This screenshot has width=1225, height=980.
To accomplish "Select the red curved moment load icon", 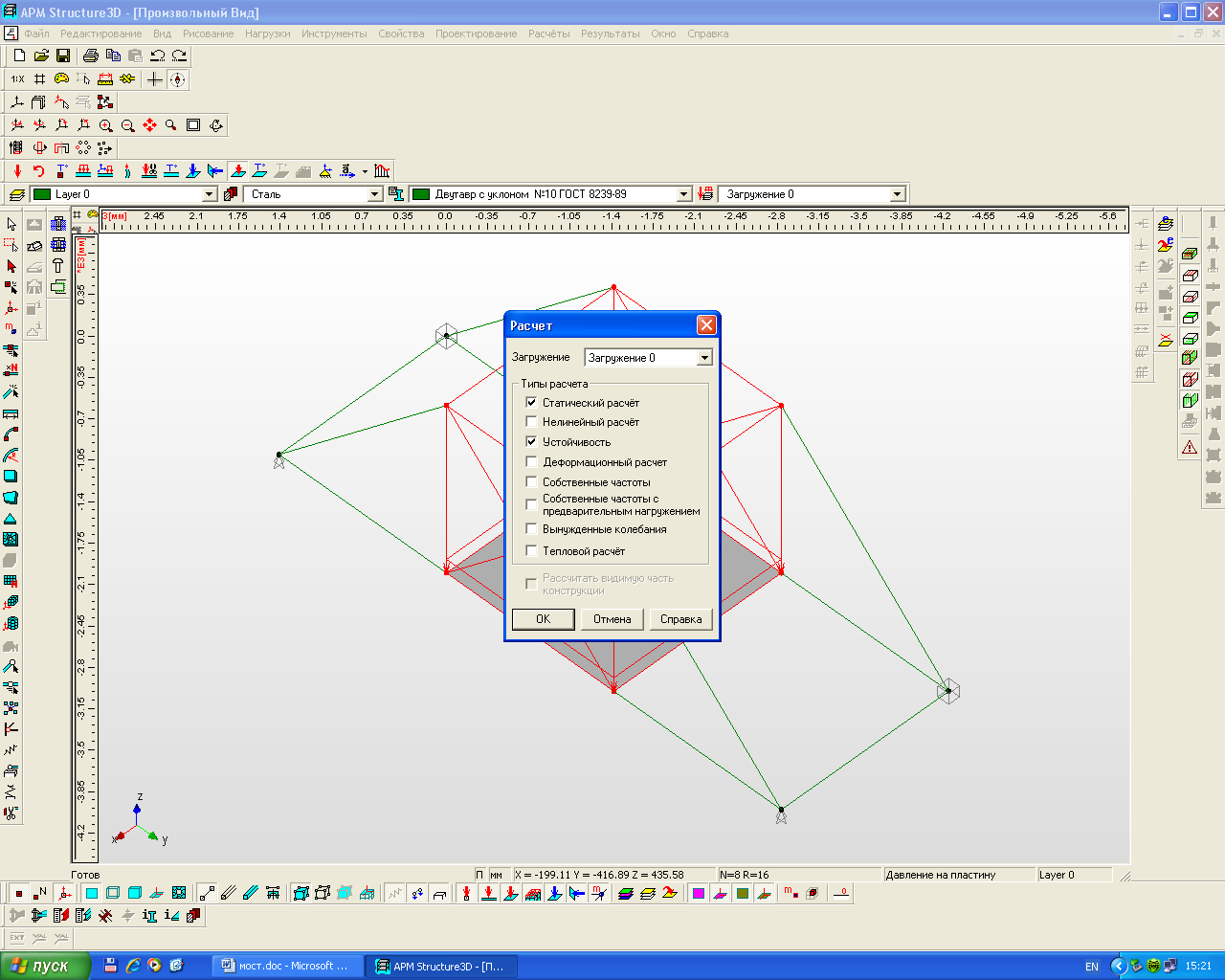I will point(39,171).
